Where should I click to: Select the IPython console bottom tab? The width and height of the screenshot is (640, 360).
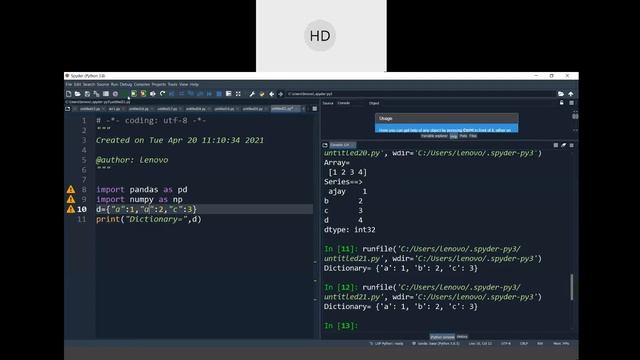(x=442, y=337)
